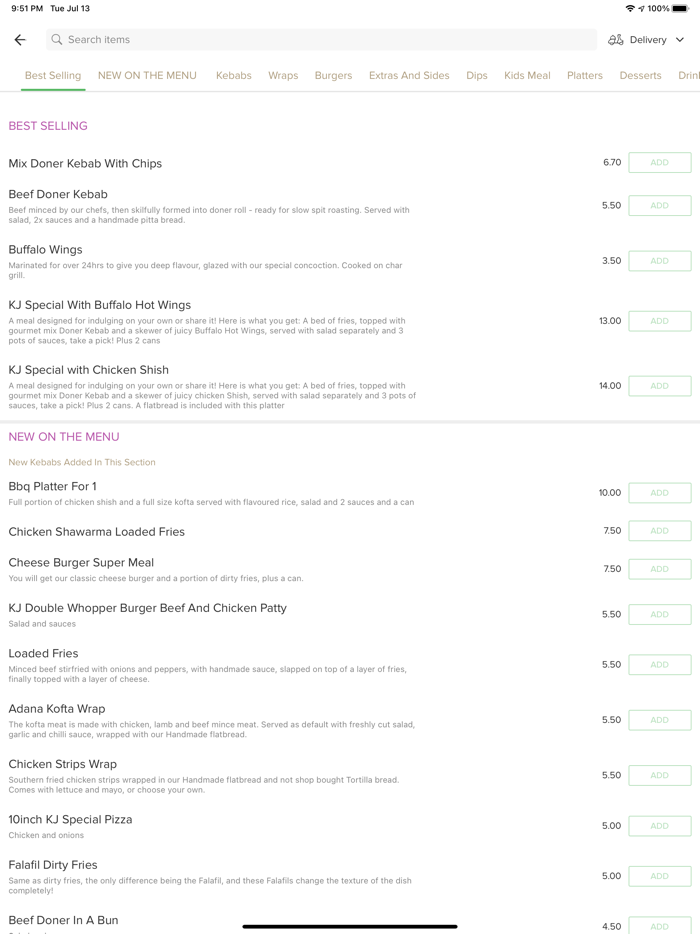Go to the Kids Meal tab
This screenshot has width=700, height=934.
coord(527,75)
